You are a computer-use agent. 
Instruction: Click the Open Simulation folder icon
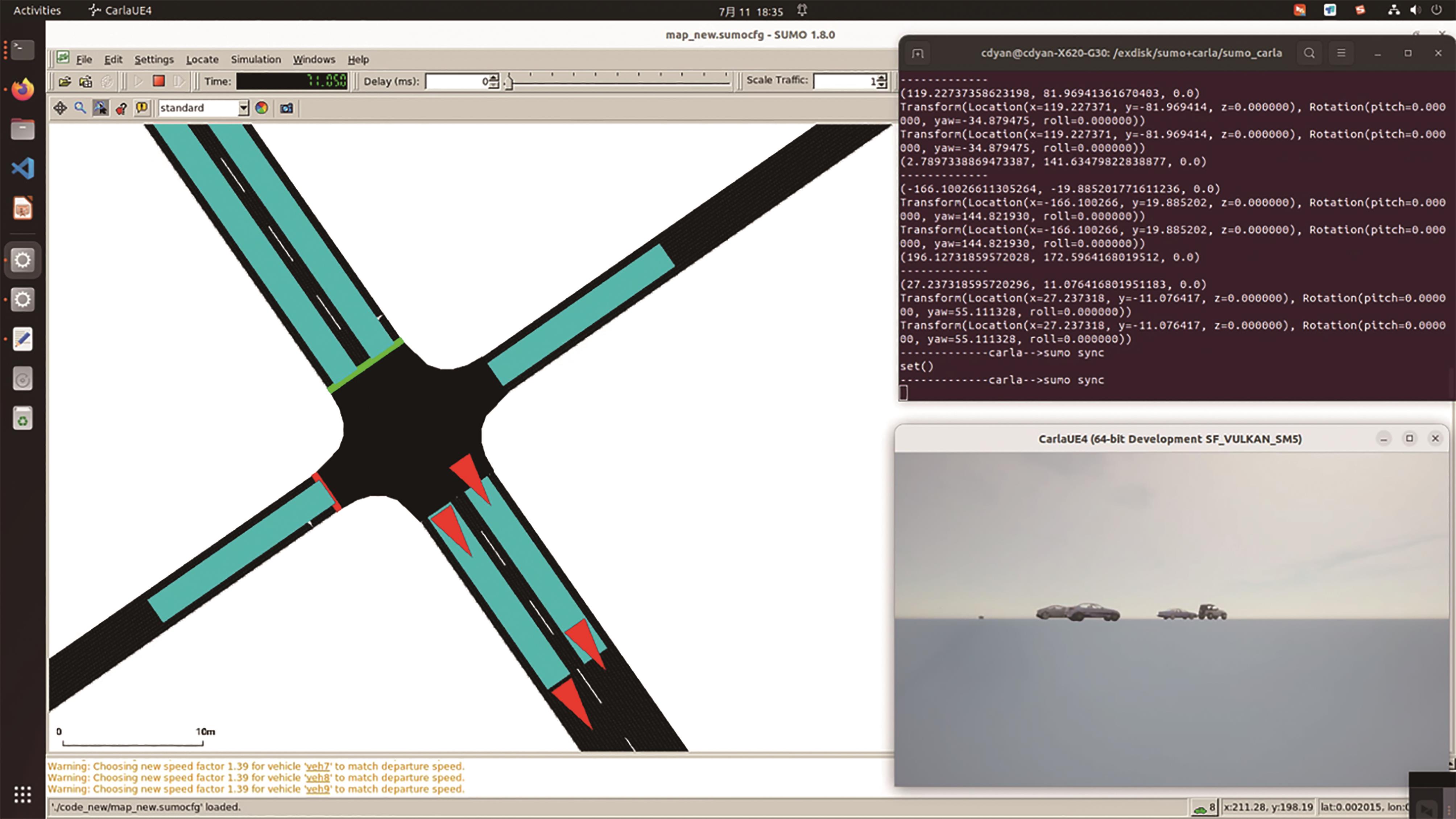point(65,81)
